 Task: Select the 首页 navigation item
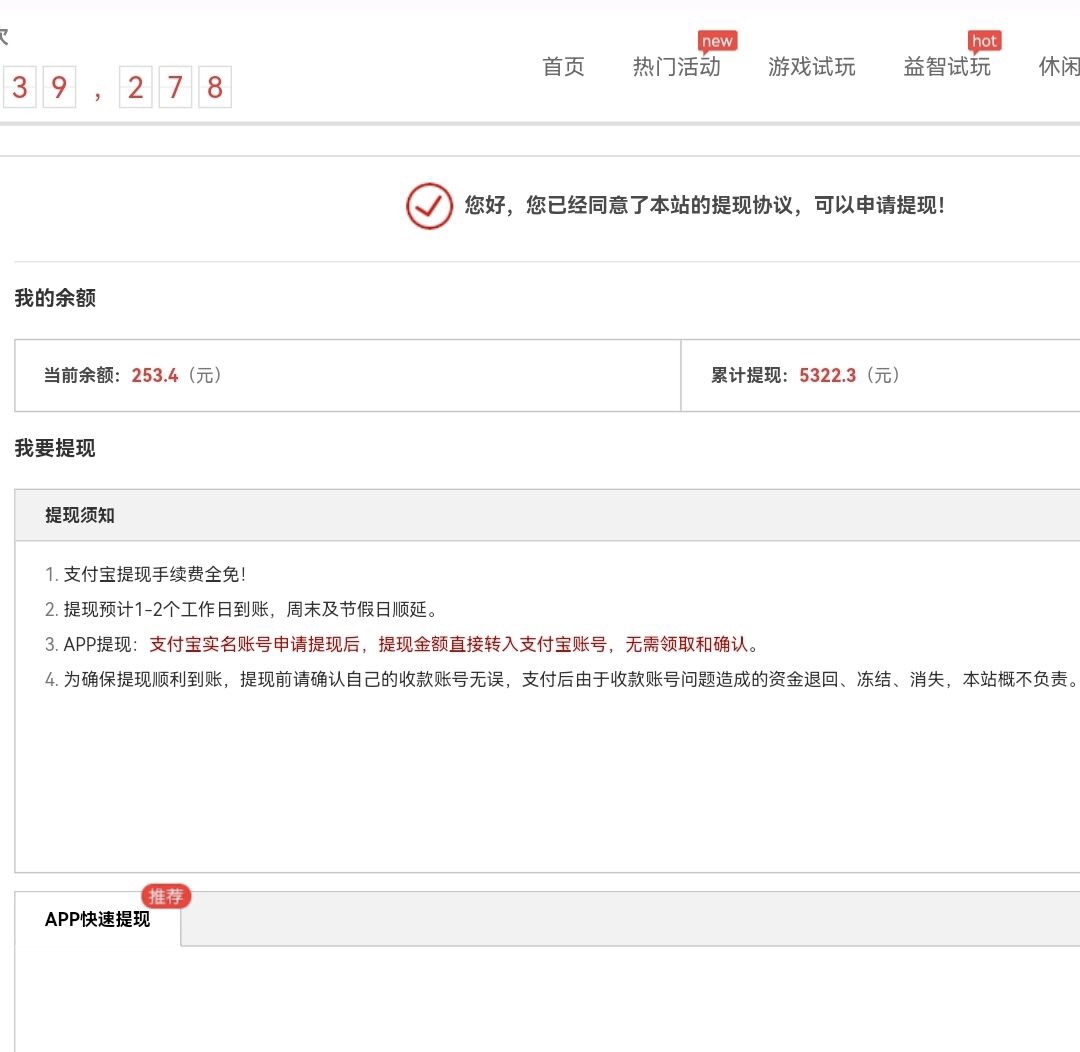point(562,67)
